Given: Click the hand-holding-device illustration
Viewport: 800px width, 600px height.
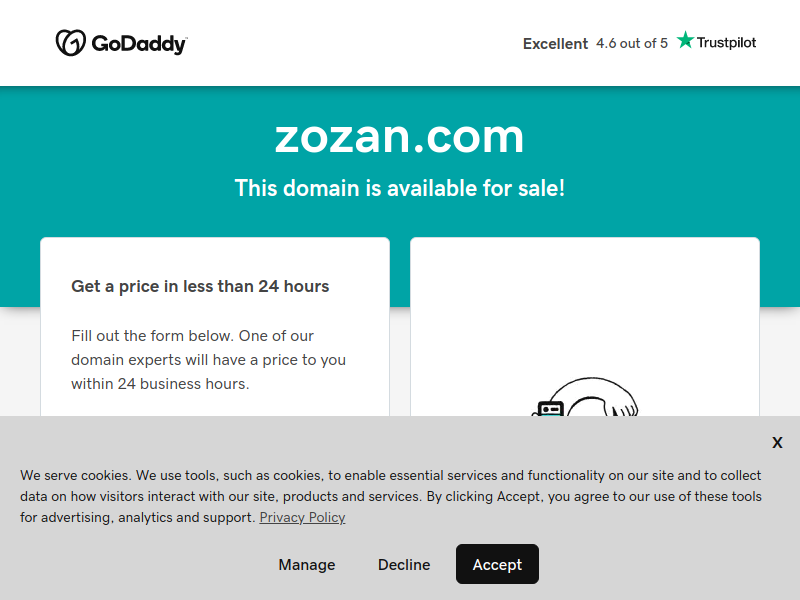Looking at the screenshot, I should click(585, 396).
